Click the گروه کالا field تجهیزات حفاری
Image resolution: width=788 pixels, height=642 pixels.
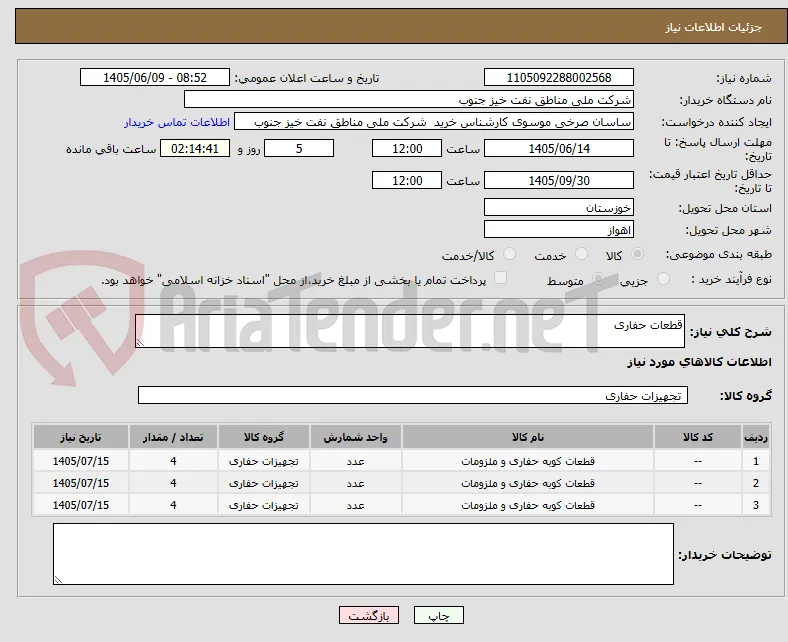click(413, 395)
